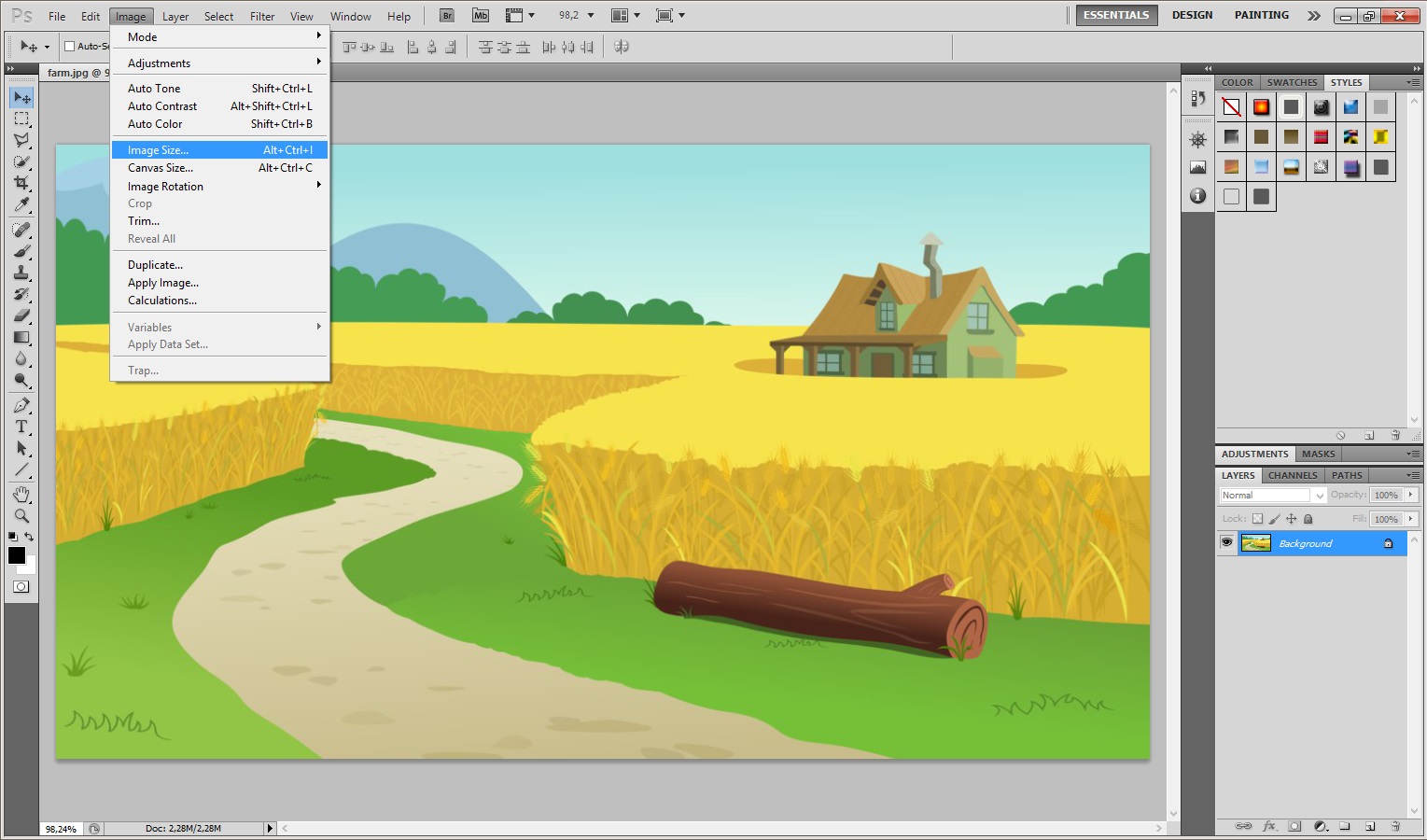Image resolution: width=1427 pixels, height=840 pixels.
Task: Toggle Lock image pixels brush icon
Action: point(1275,519)
